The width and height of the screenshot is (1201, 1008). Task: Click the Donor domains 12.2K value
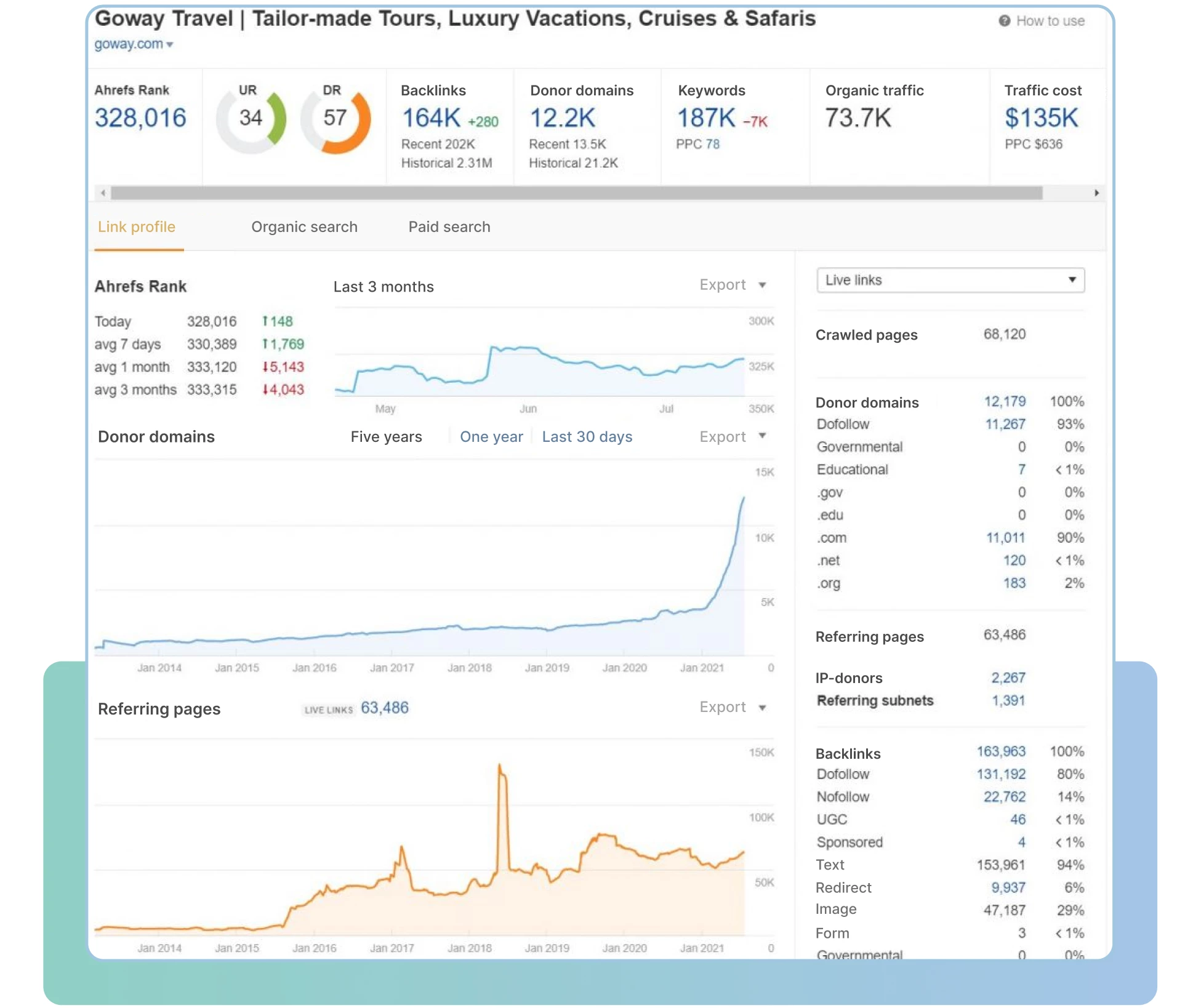(x=563, y=118)
